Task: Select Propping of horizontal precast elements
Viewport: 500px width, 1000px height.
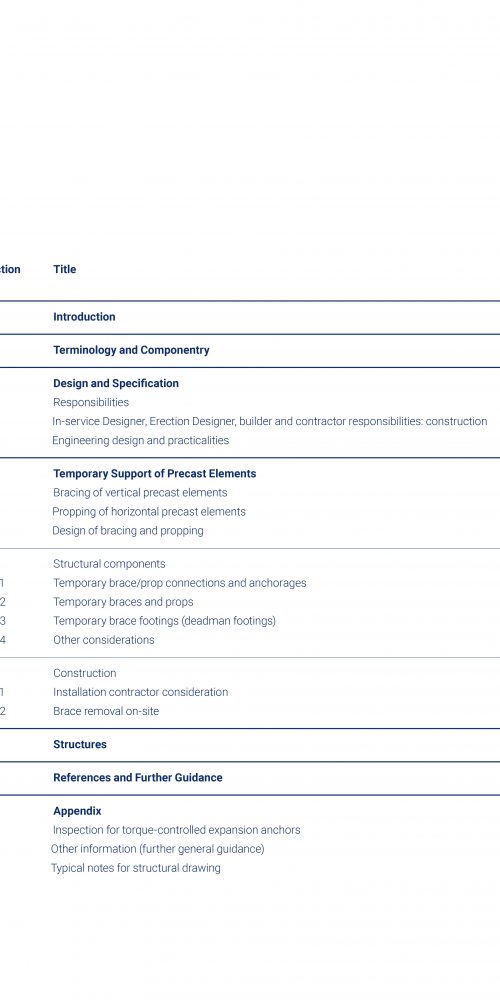Action: 149,512
